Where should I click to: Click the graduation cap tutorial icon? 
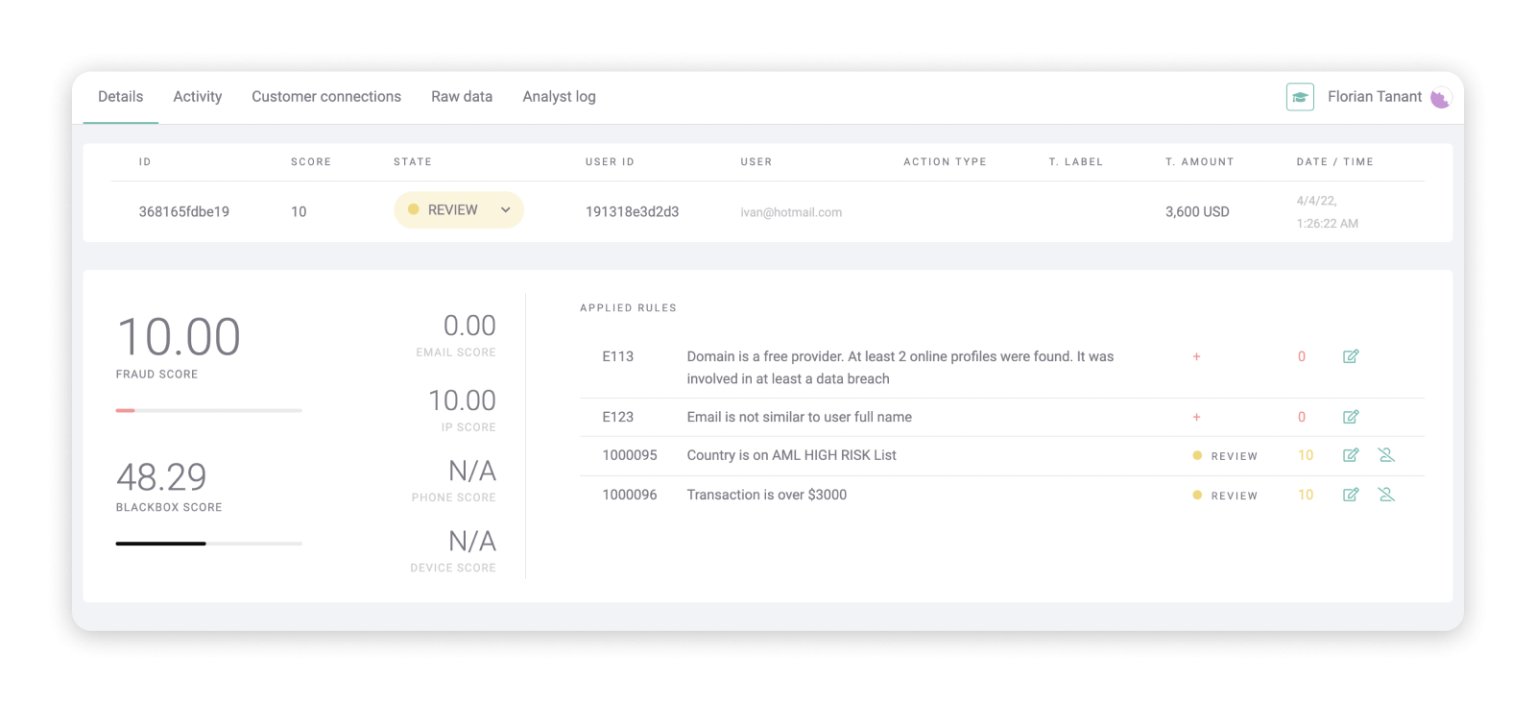tap(1299, 97)
